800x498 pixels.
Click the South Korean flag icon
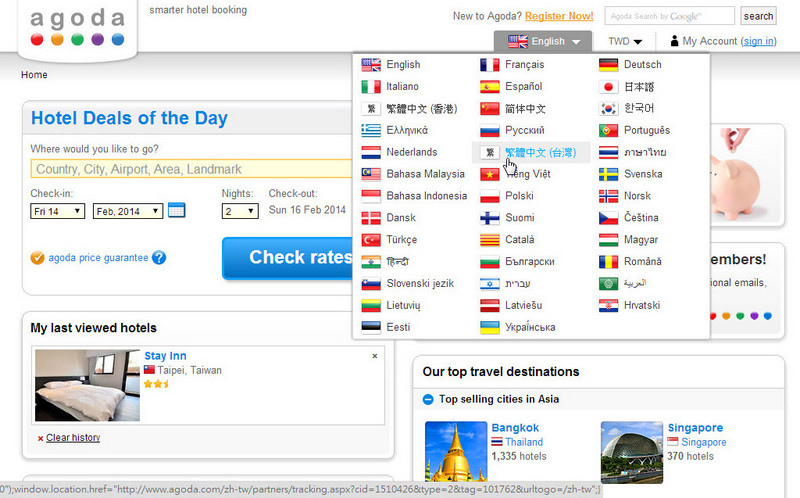pos(609,109)
